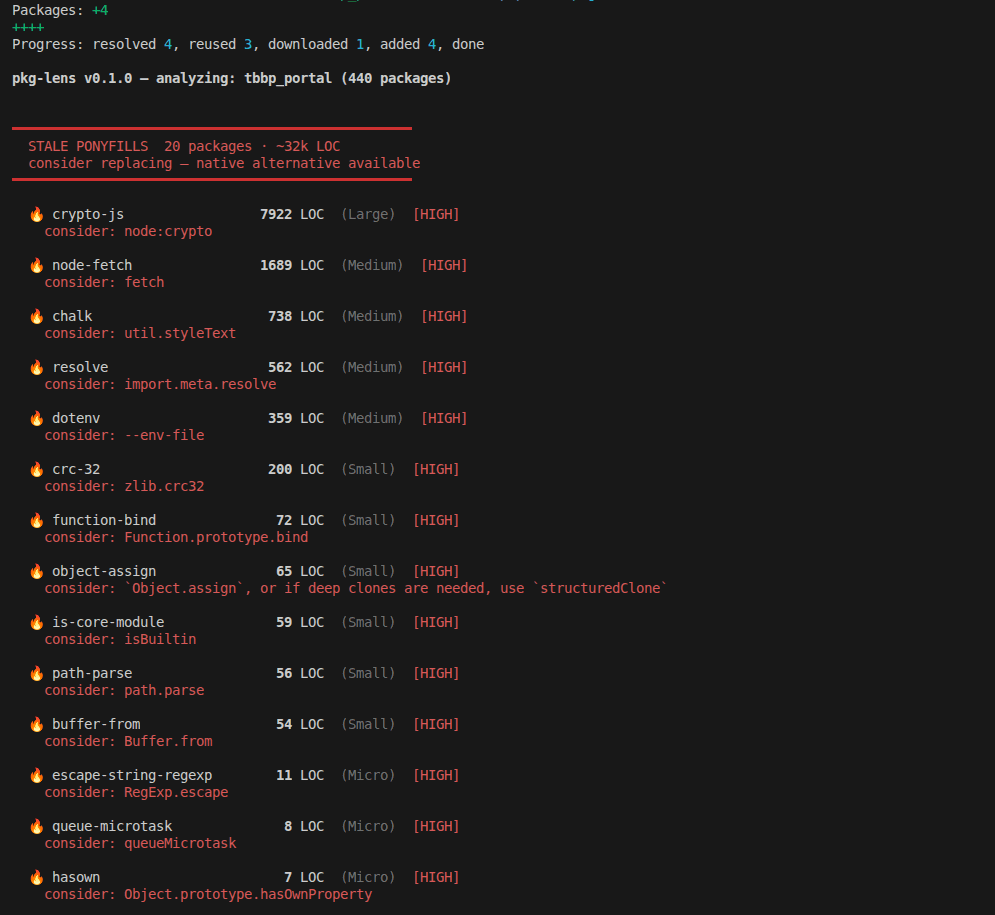Click the '7922 LOC' value
The height and width of the screenshot is (915, 995).
pos(292,214)
